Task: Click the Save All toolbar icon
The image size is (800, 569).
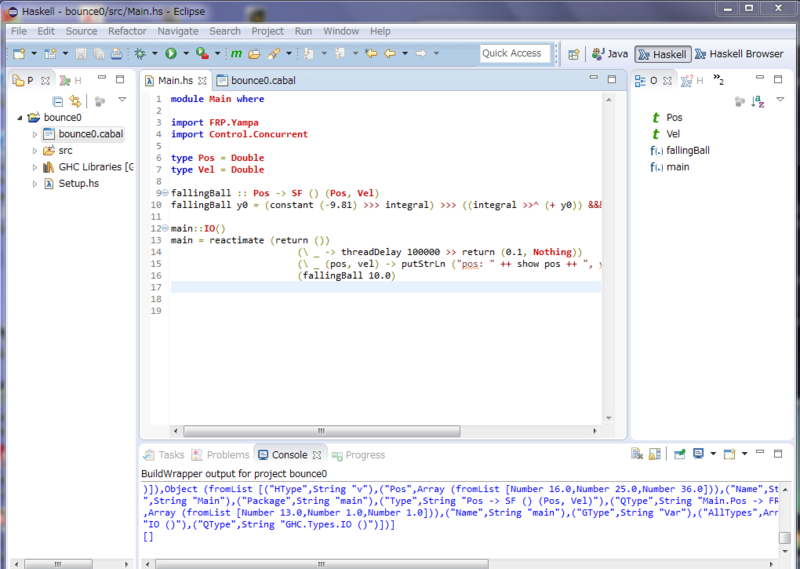Action: pos(98,54)
